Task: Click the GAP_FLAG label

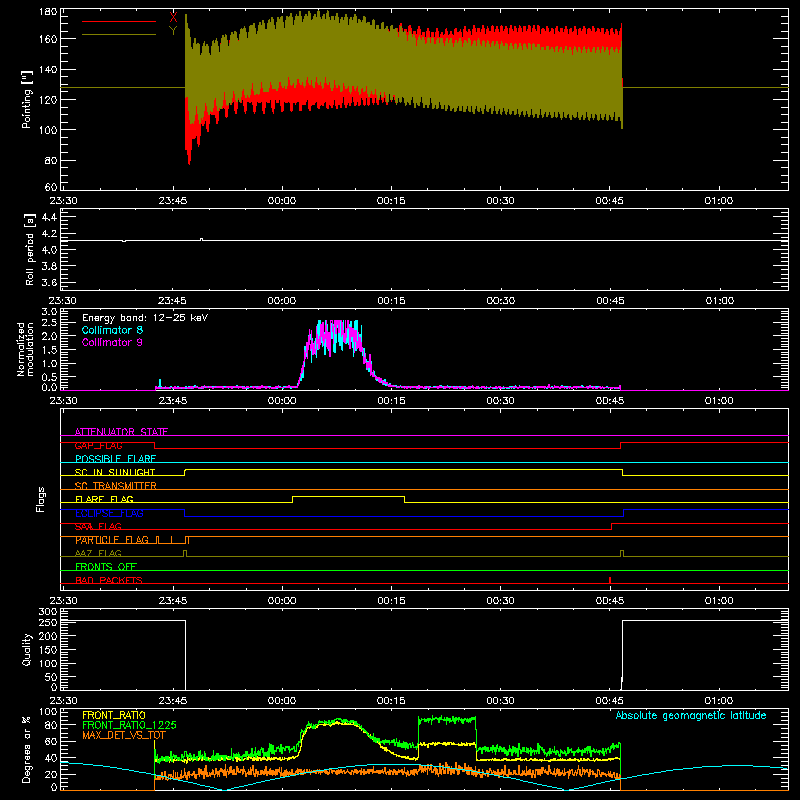Action: click(x=98, y=445)
